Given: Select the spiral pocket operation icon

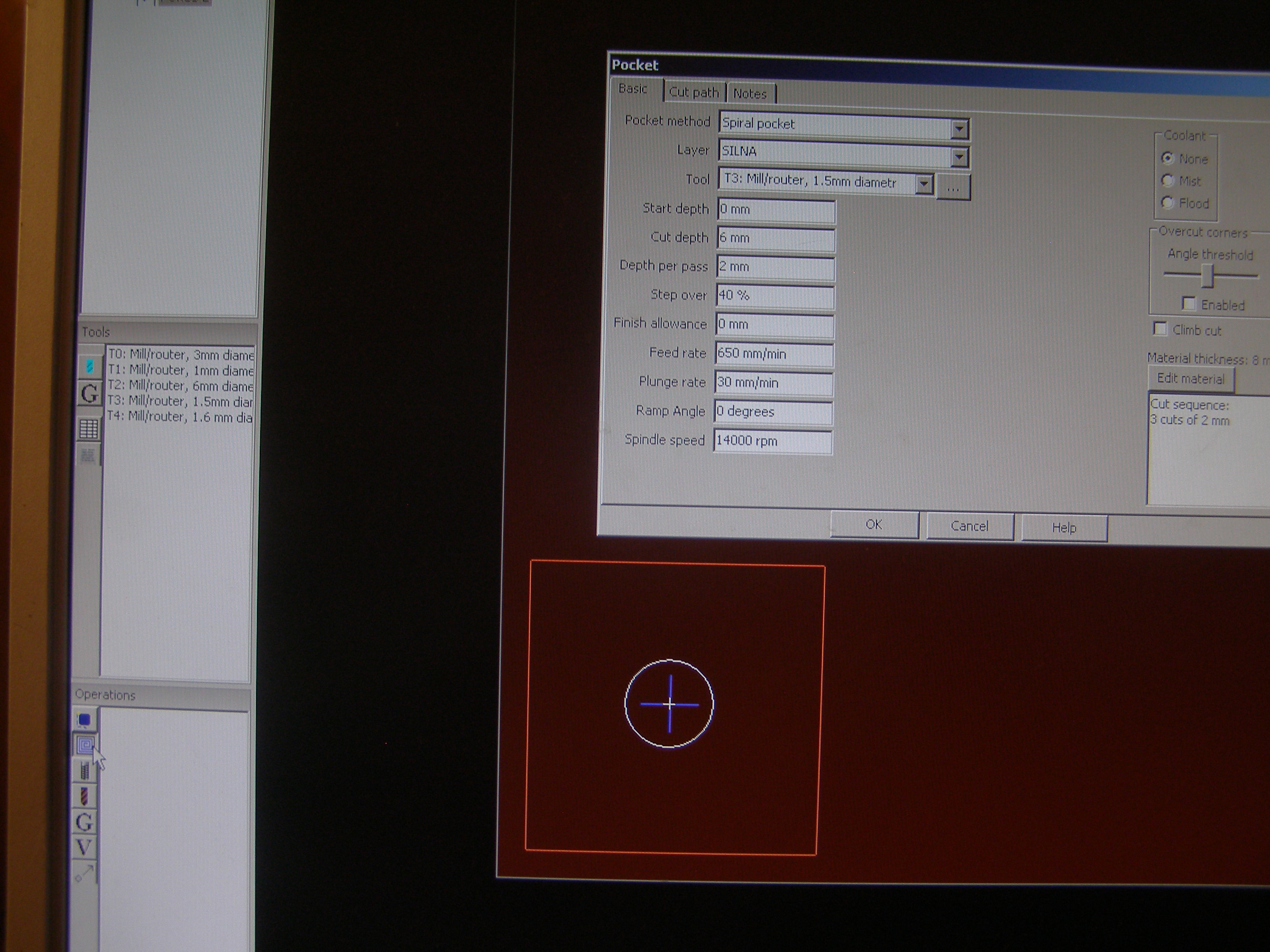Looking at the screenshot, I should pos(85,746).
